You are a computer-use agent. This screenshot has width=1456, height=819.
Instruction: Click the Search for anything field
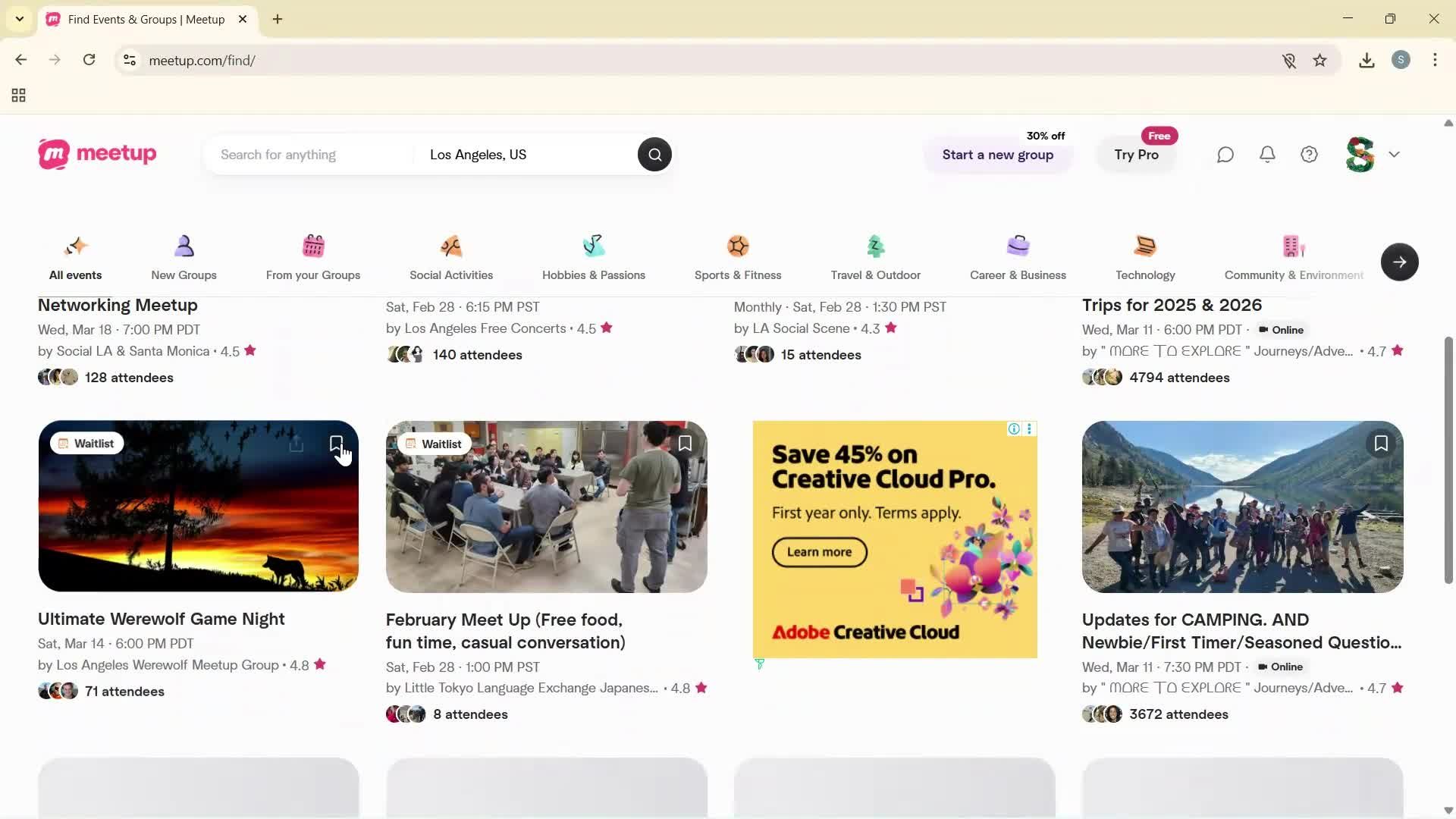coord(311,155)
